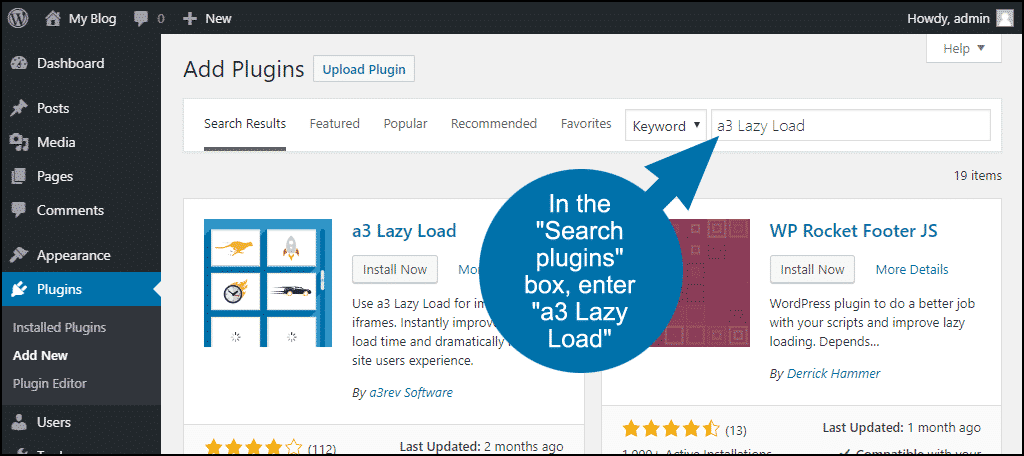Select Add New plugins submenu
This screenshot has width=1024, height=456.
tap(40, 356)
